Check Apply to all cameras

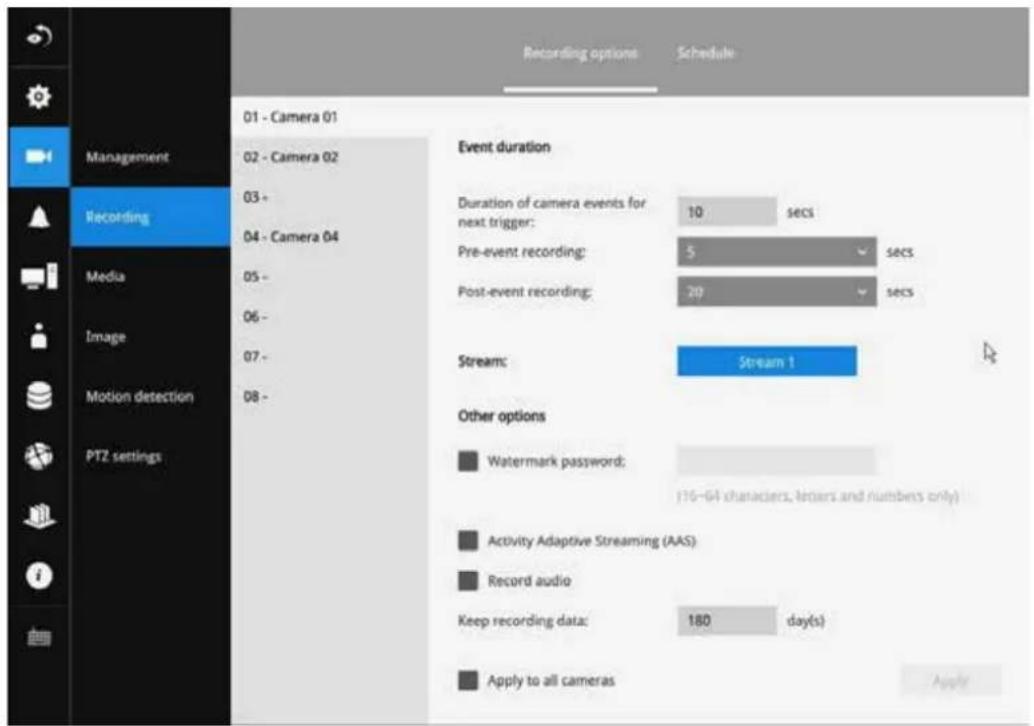click(468, 681)
